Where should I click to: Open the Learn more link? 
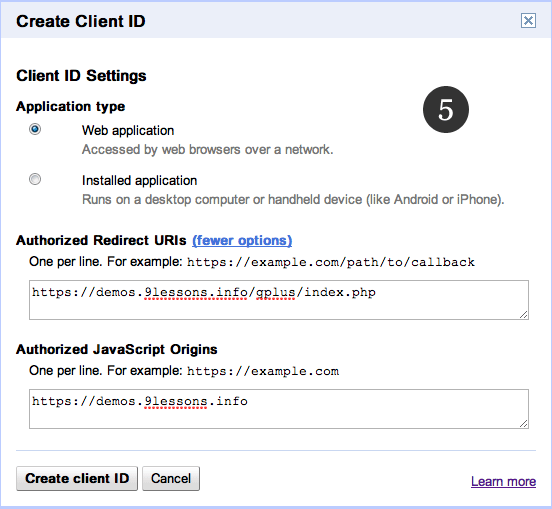click(x=503, y=481)
